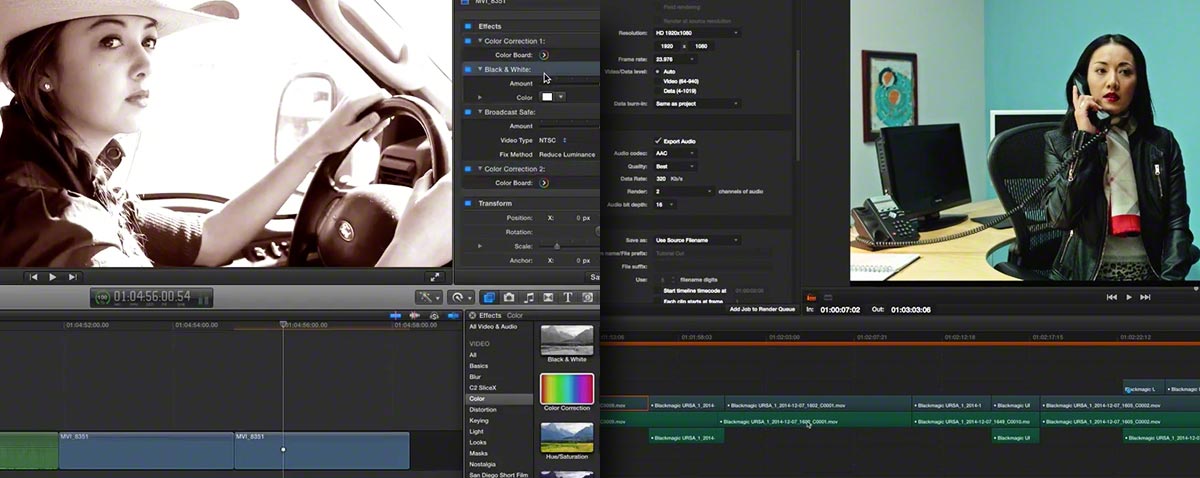Play the clip in the Resolve viewer
The height and width of the screenshot is (478, 1200).
1129,297
